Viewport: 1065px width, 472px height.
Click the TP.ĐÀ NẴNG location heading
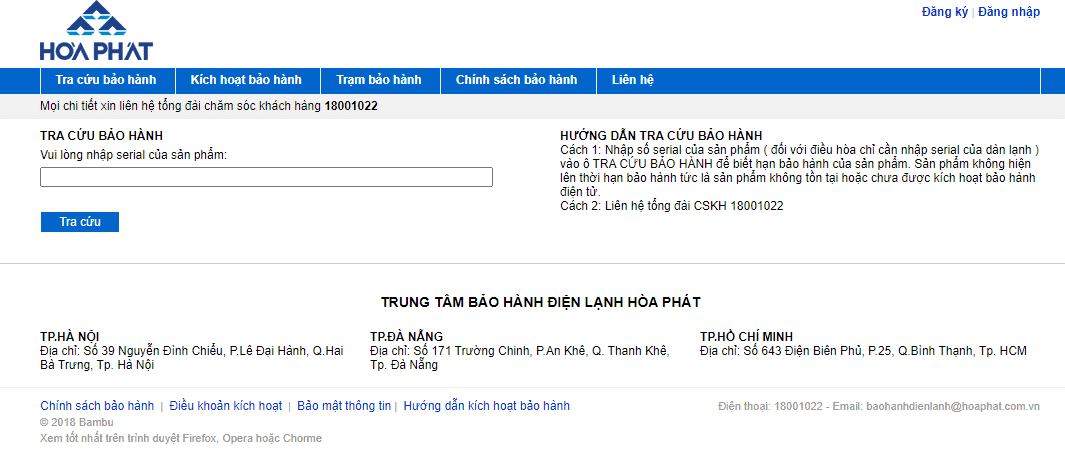(406, 336)
